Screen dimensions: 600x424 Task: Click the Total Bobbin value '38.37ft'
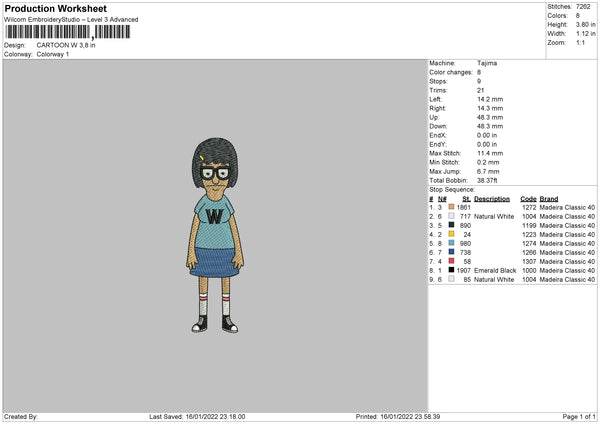point(487,181)
